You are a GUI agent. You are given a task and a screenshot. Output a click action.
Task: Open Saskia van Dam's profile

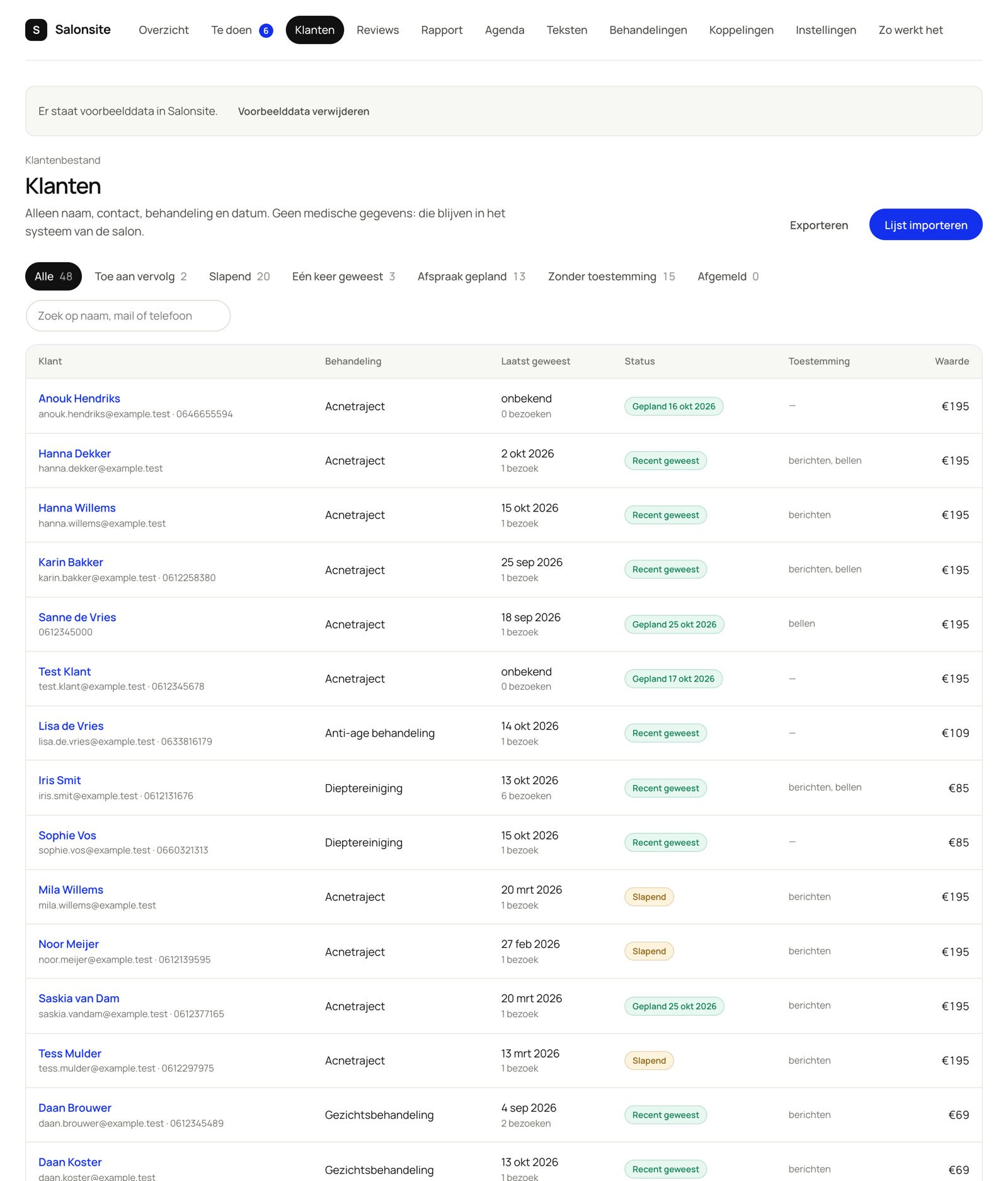click(79, 998)
